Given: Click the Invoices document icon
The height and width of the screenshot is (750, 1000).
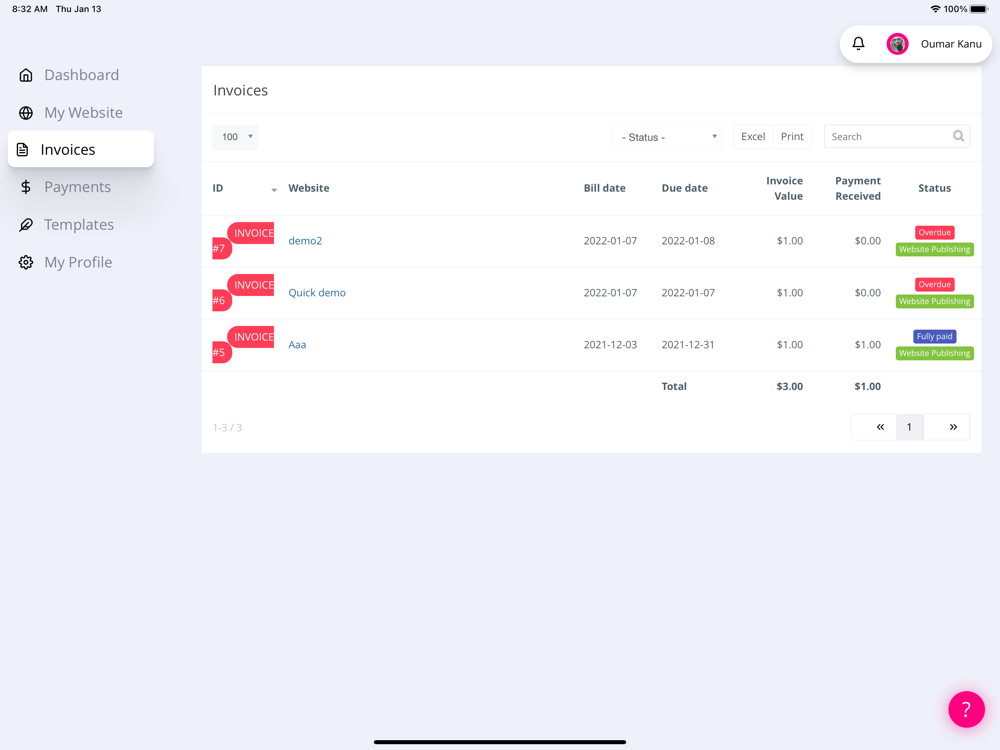Looking at the screenshot, I should (22, 150).
